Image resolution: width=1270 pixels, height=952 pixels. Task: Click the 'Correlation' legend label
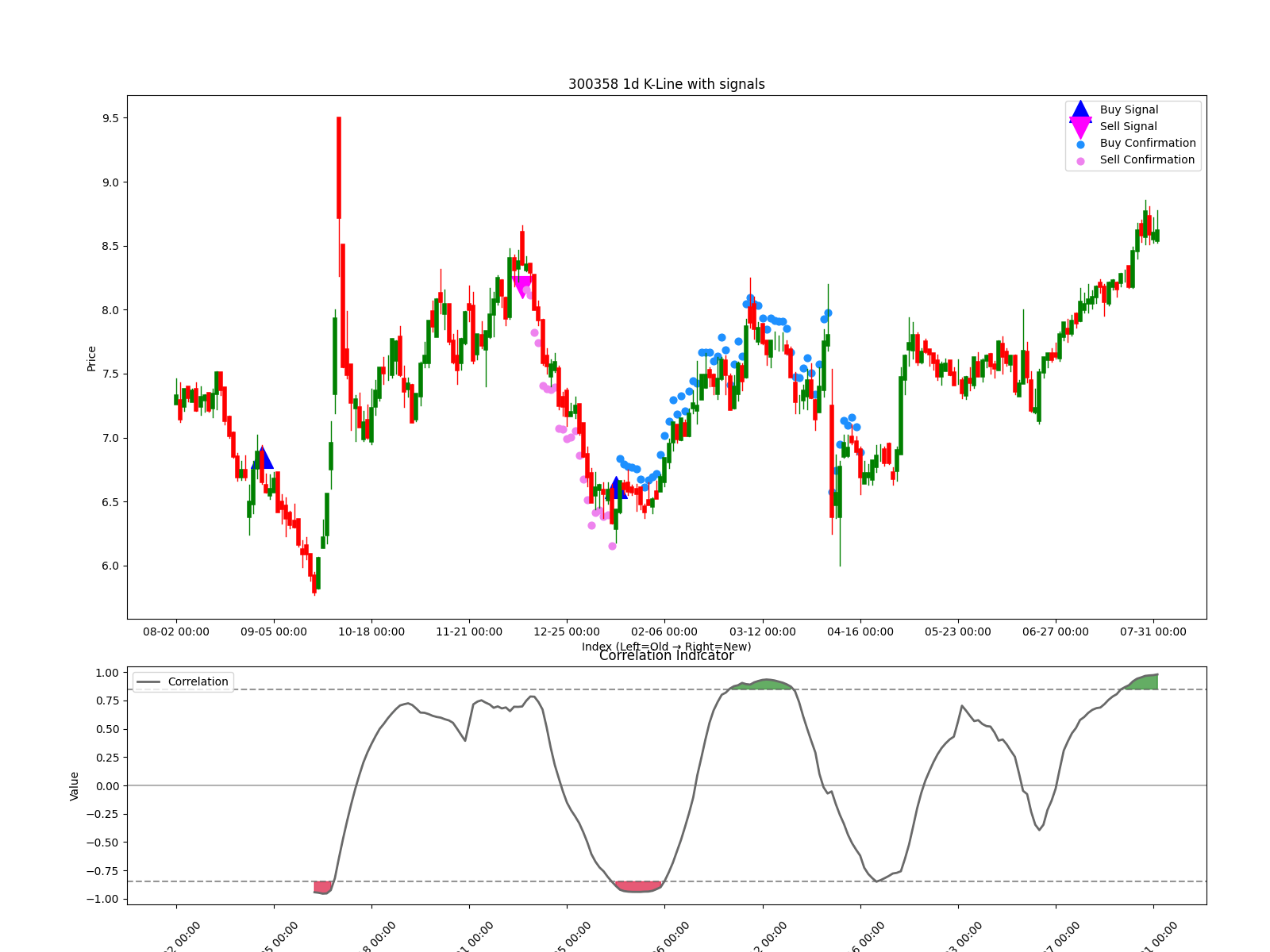click(198, 681)
